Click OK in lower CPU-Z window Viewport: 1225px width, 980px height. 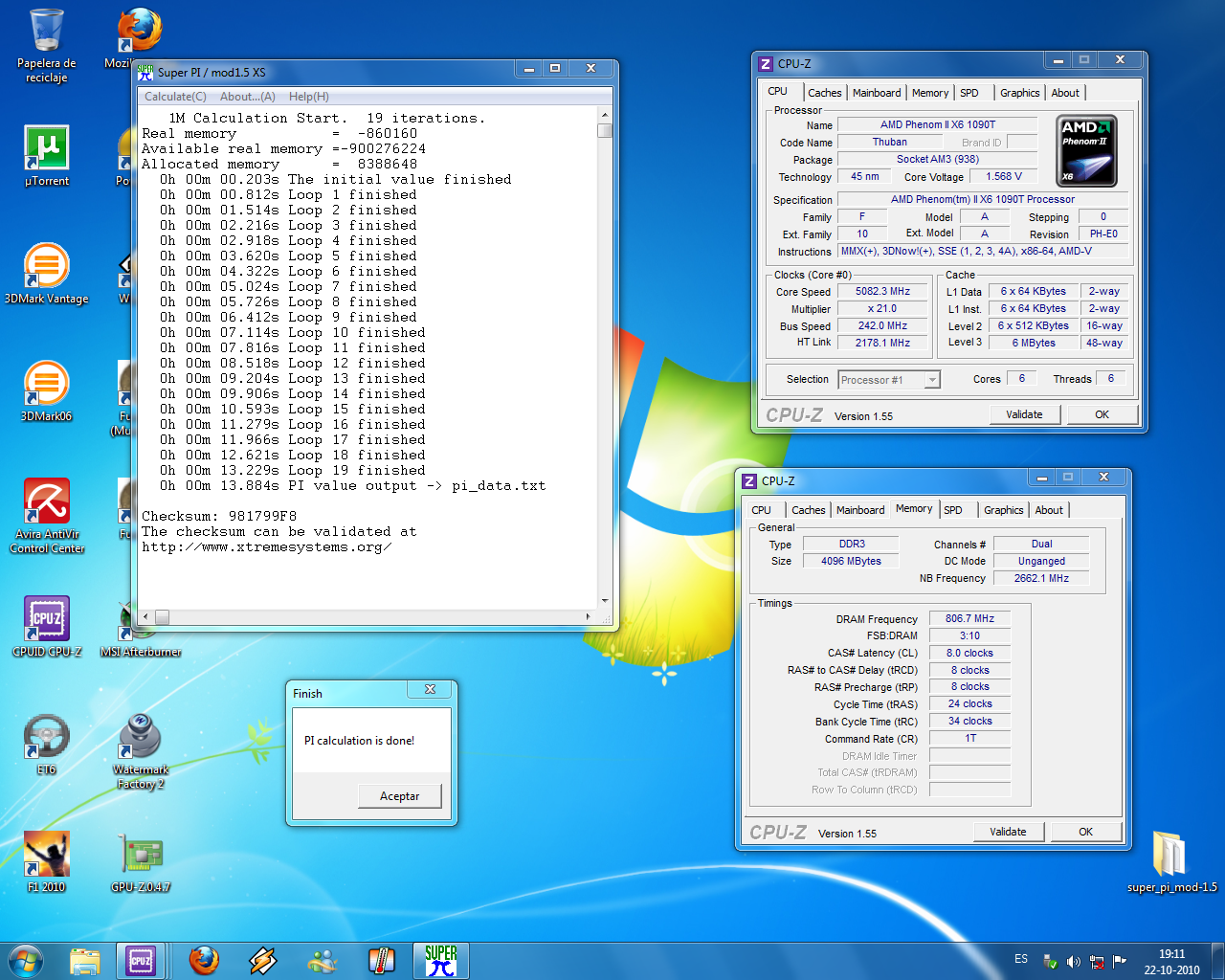pos(1085,832)
